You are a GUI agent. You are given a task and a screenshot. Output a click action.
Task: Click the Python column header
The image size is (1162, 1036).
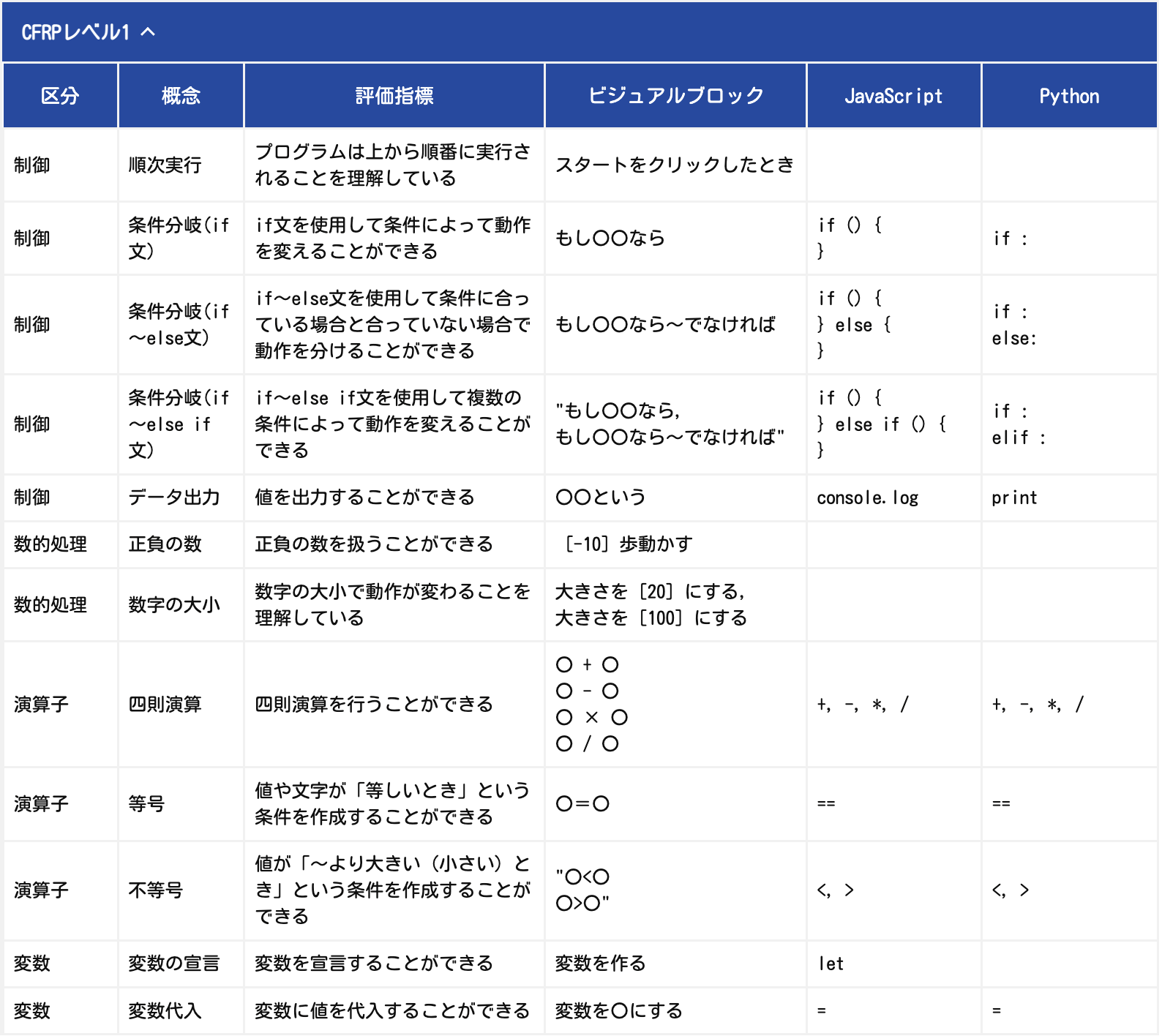(1068, 96)
